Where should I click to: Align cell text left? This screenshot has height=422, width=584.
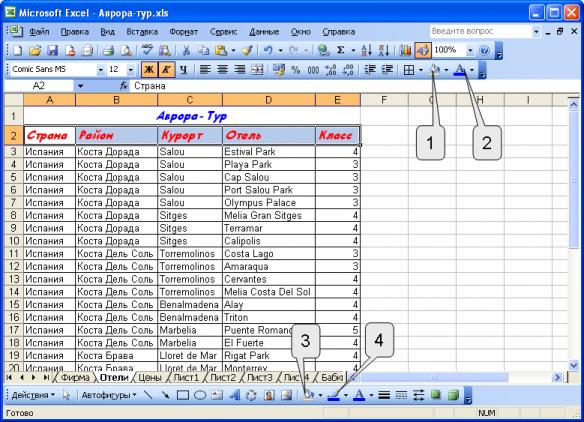(x=205, y=70)
